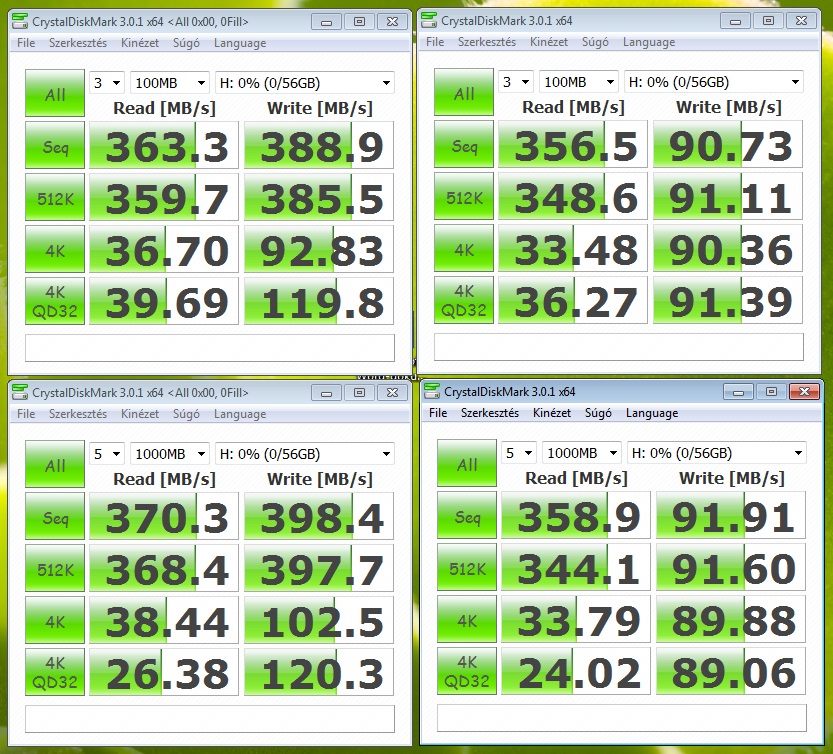This screenshot has width=833, height=754.
Task: Click the 91.39 4K QD32 write result
Action: pos(728,300)
